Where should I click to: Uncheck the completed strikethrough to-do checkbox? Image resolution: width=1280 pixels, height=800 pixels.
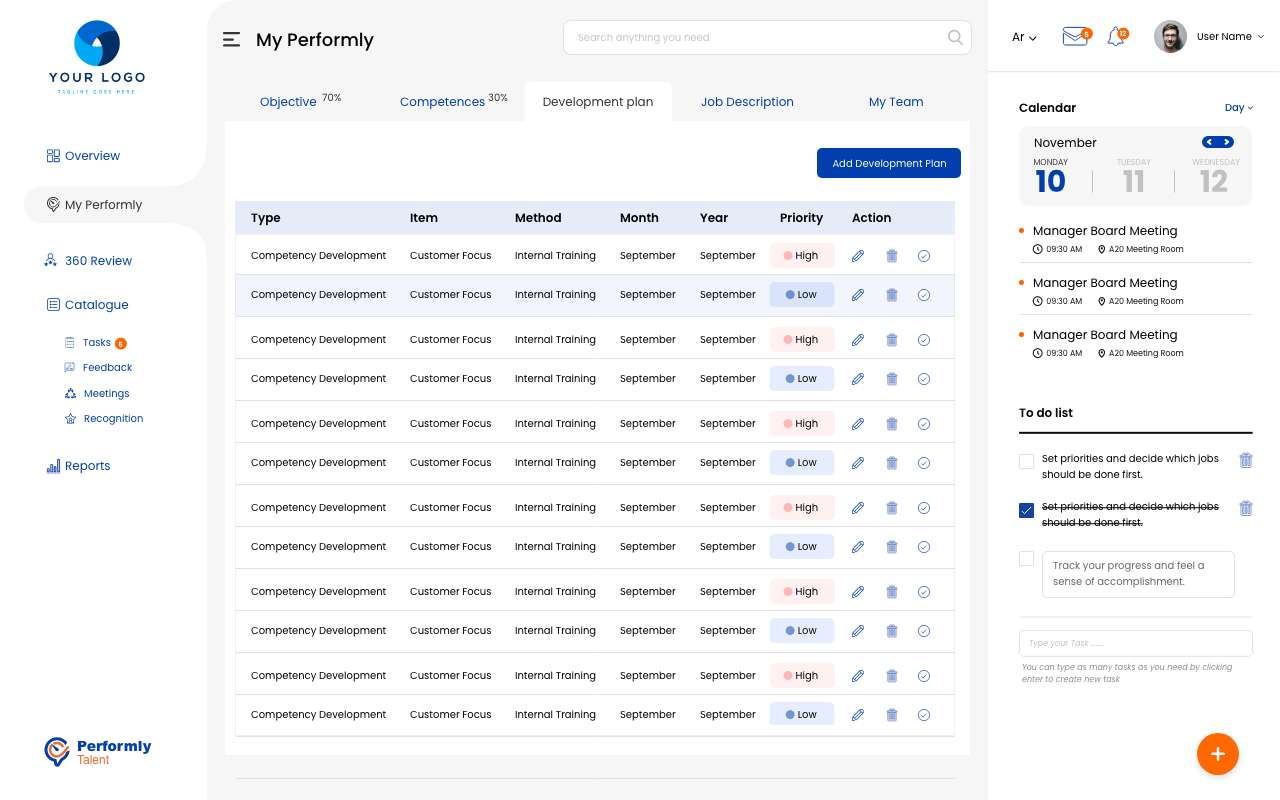click(x=1026, y=510)
